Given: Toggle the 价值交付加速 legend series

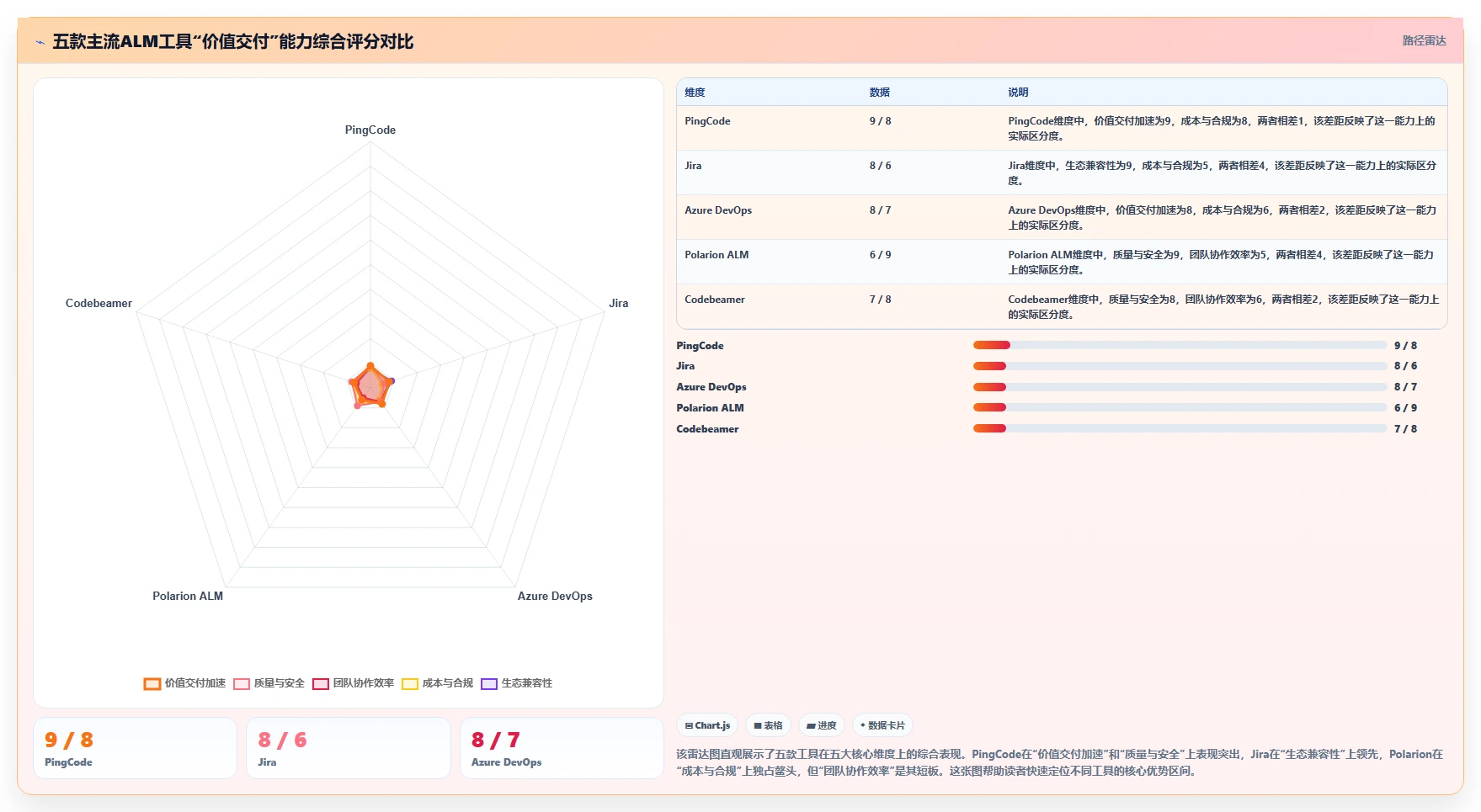Looking at the screenshot, I should point(184,683).
